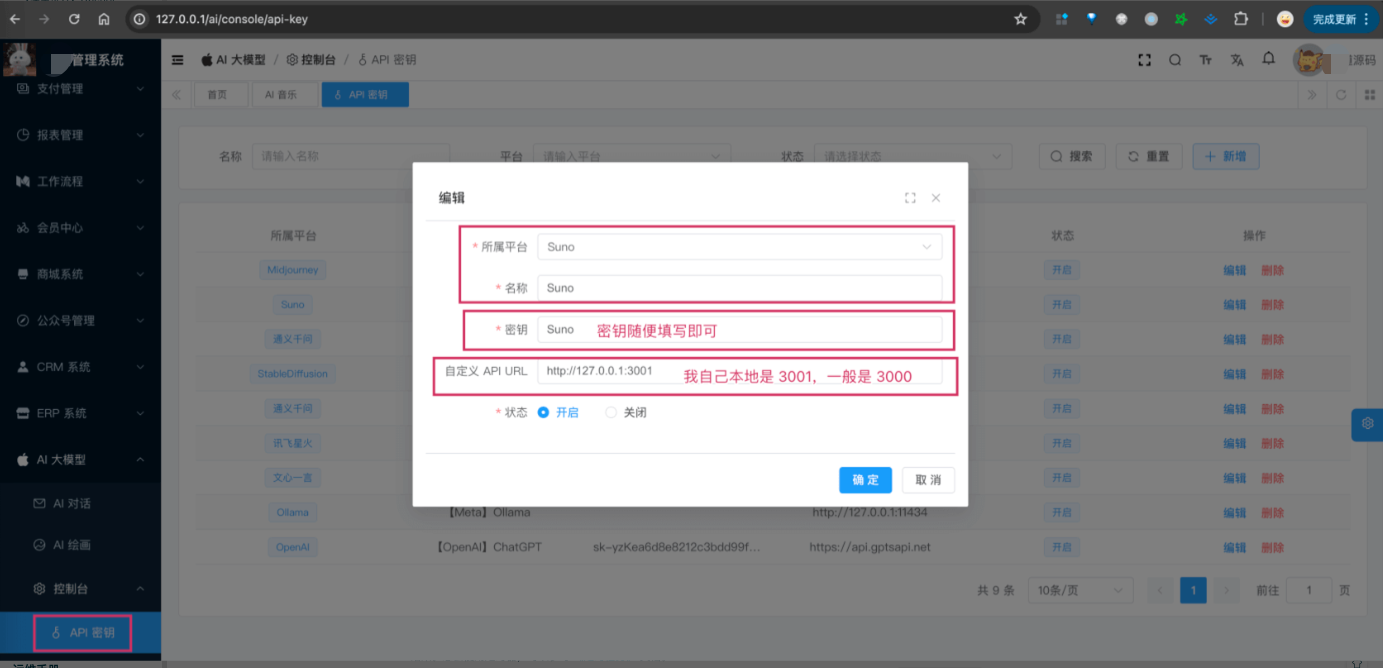This screenshot has width=1383, height=668.
Task: Click the 搜索 search button
Action: 1072,156
